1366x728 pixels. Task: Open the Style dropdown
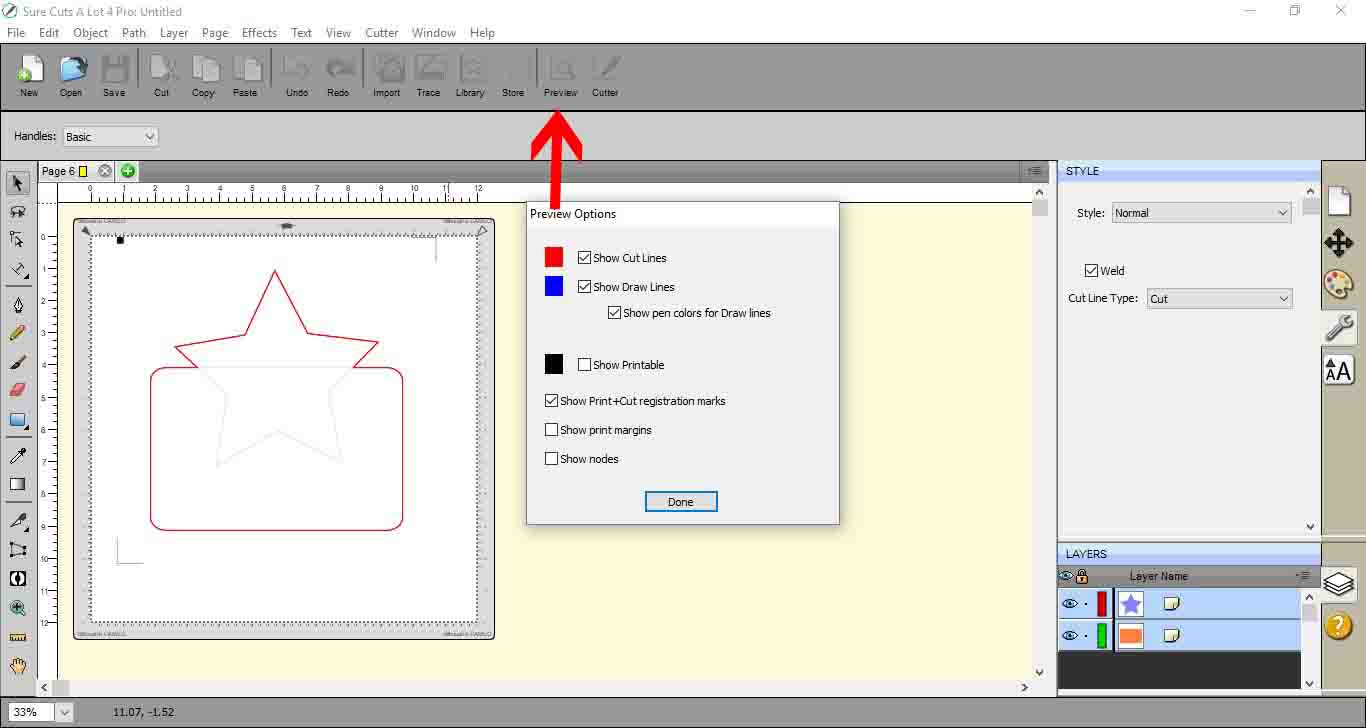(x=1202, y=213)
